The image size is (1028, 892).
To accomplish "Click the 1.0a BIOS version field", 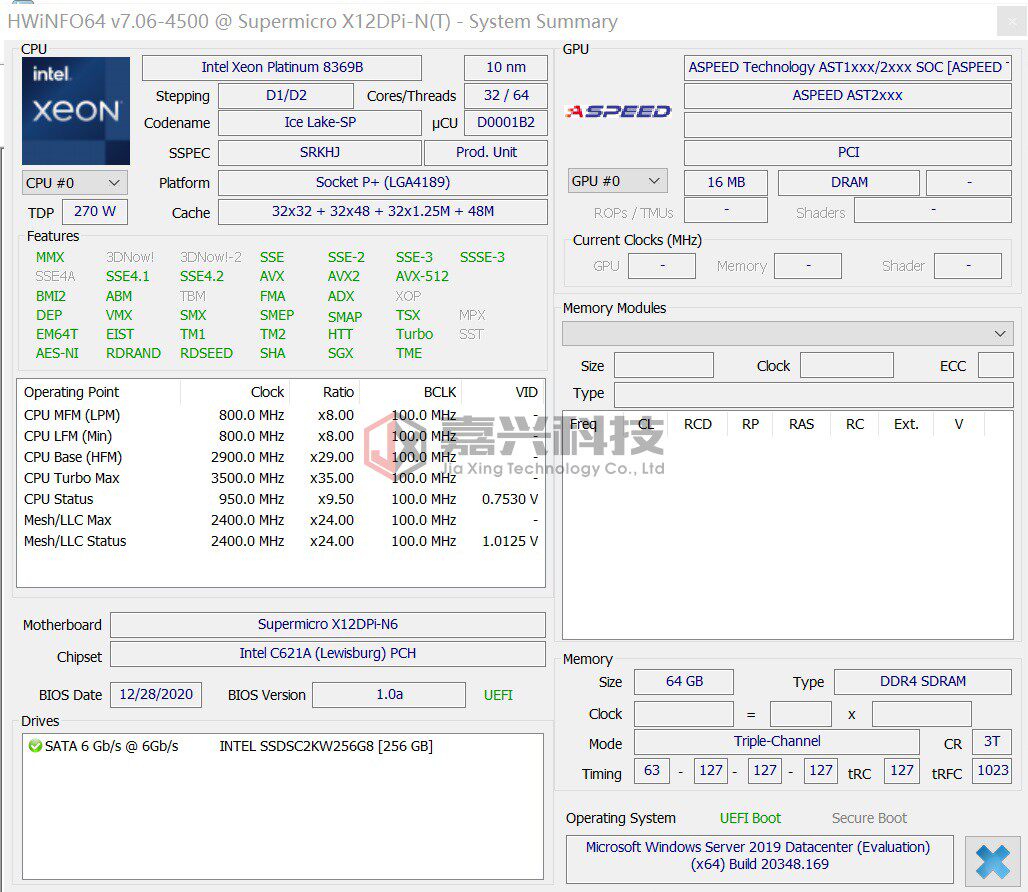I will 389,695.
